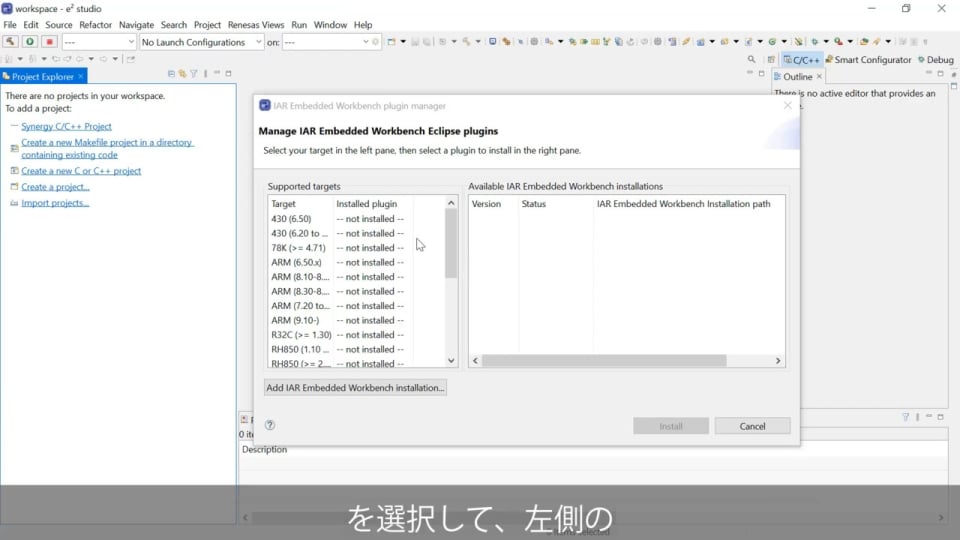Maximize the Project Explorer view
Image resolution: width=960 pixels, height=540 pixels.
coord(228,73)
